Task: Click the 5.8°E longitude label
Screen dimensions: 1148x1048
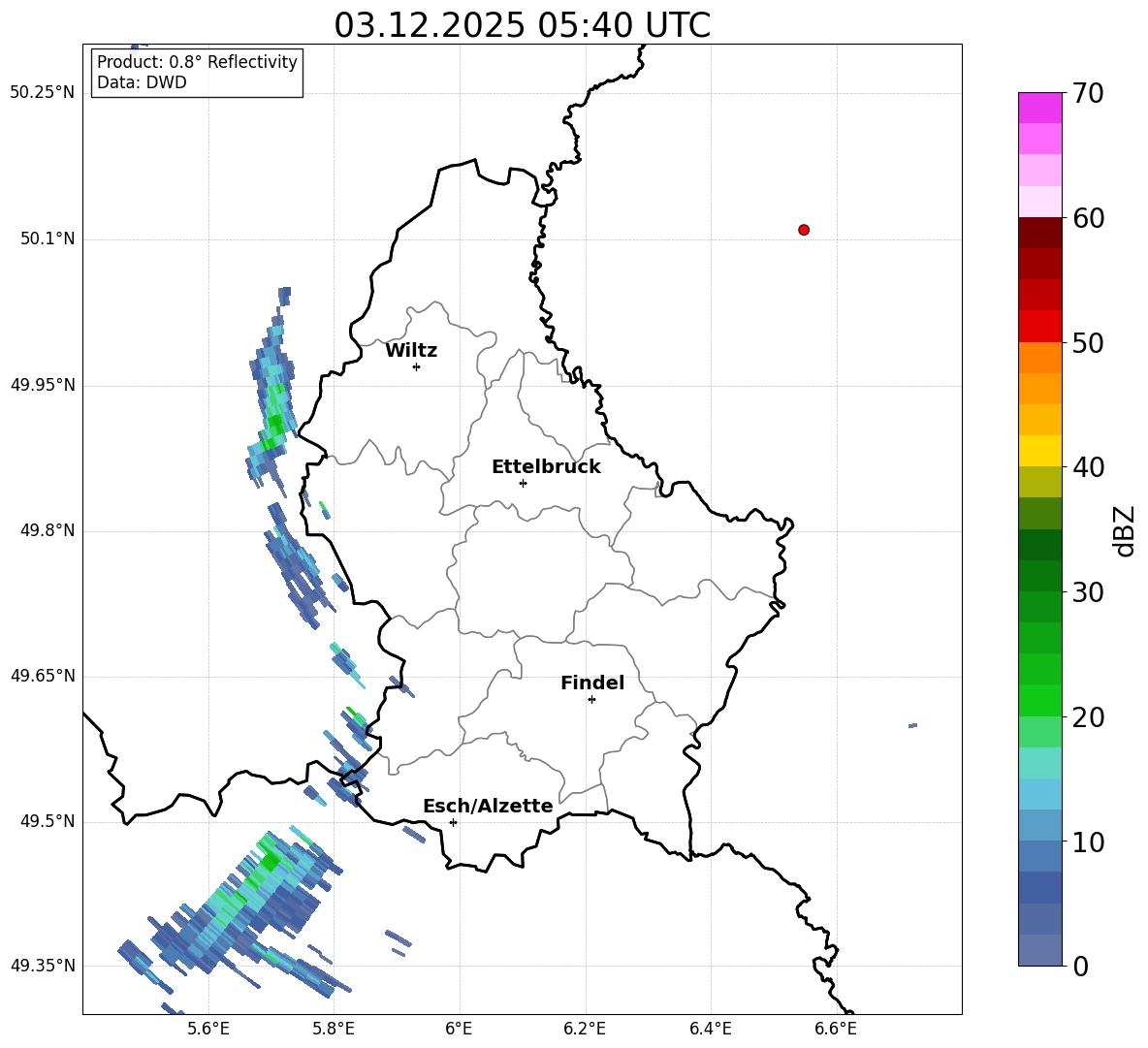Action: click(334, 1029)
